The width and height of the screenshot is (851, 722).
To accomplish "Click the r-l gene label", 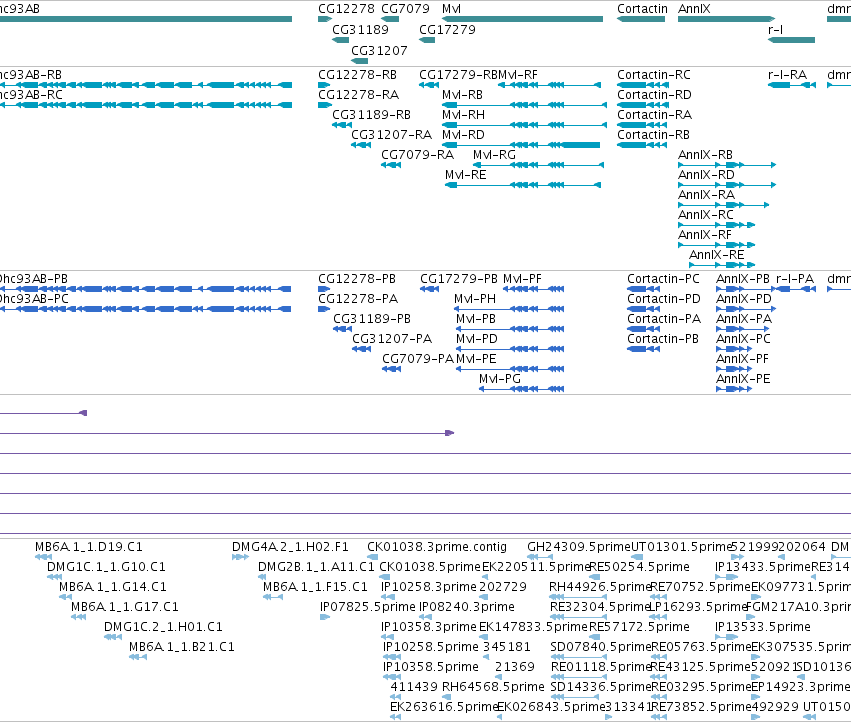I will click(776, 29).
